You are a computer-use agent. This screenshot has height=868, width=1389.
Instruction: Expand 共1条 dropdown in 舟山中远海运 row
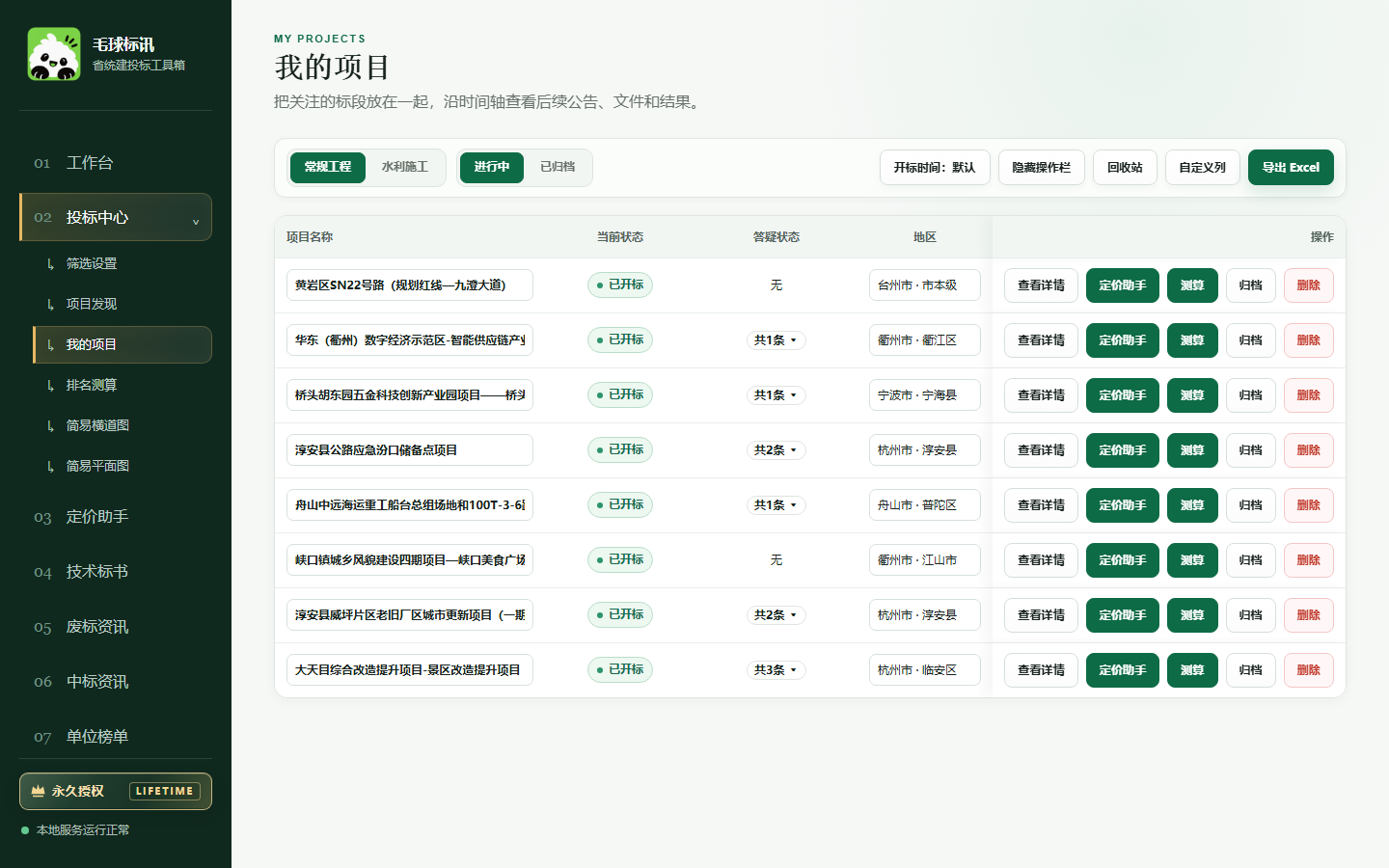pos(776,505)
